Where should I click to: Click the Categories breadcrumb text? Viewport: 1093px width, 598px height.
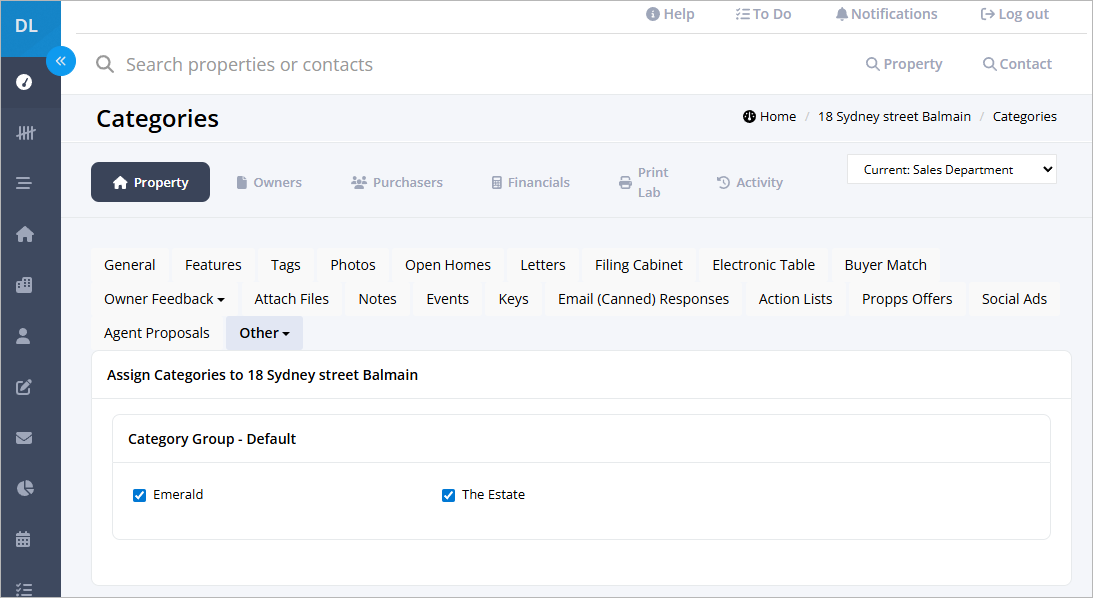tap(1025, 116)
